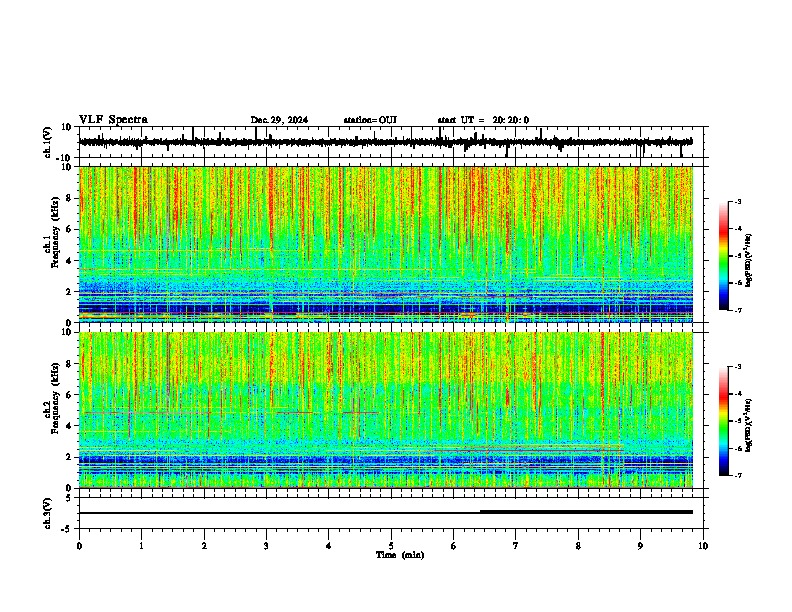The image size is (792, 612).
Task: Click the "3" tick on the time axis
Action: click(266, 546)
